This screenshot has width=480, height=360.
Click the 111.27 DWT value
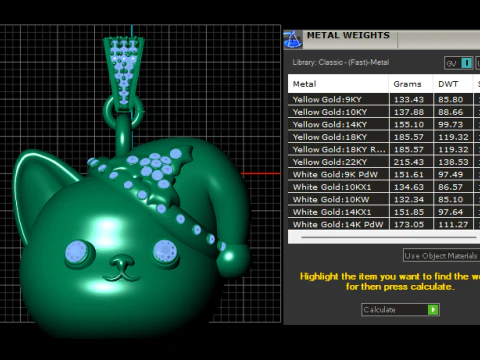(x=453, y=225)
